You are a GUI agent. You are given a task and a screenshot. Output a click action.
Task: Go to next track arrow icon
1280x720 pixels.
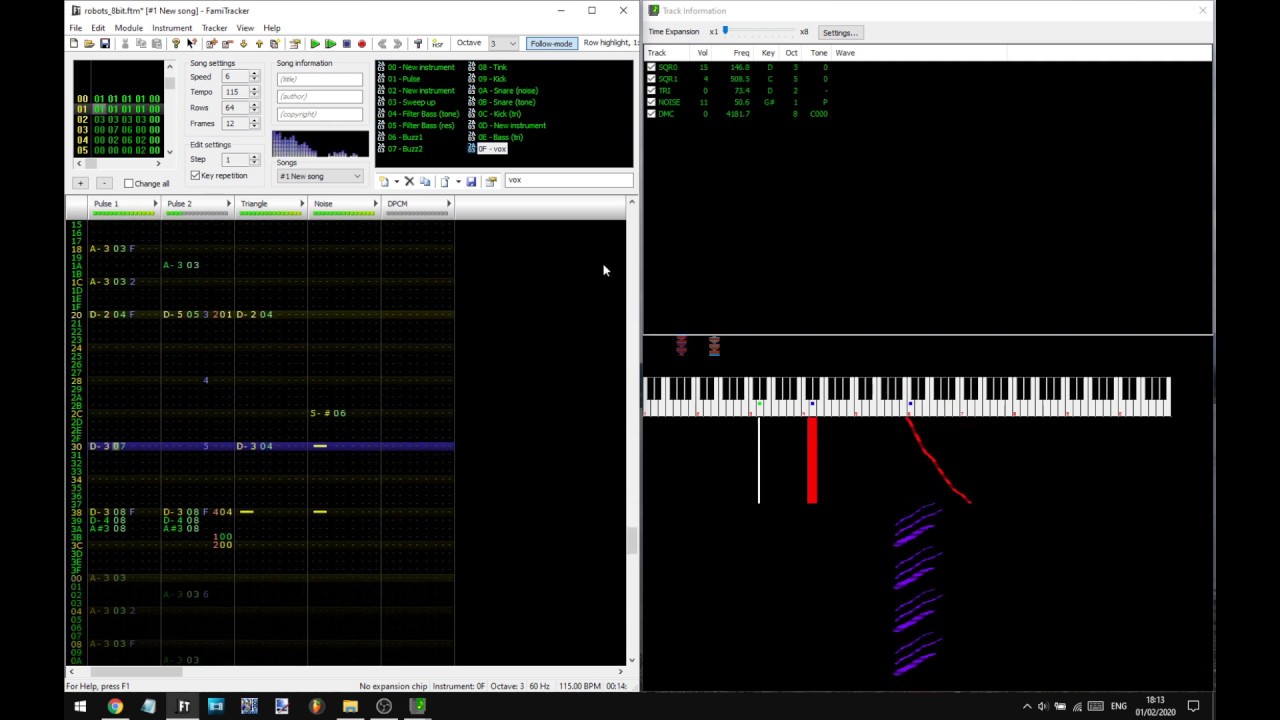pos(397,44)
